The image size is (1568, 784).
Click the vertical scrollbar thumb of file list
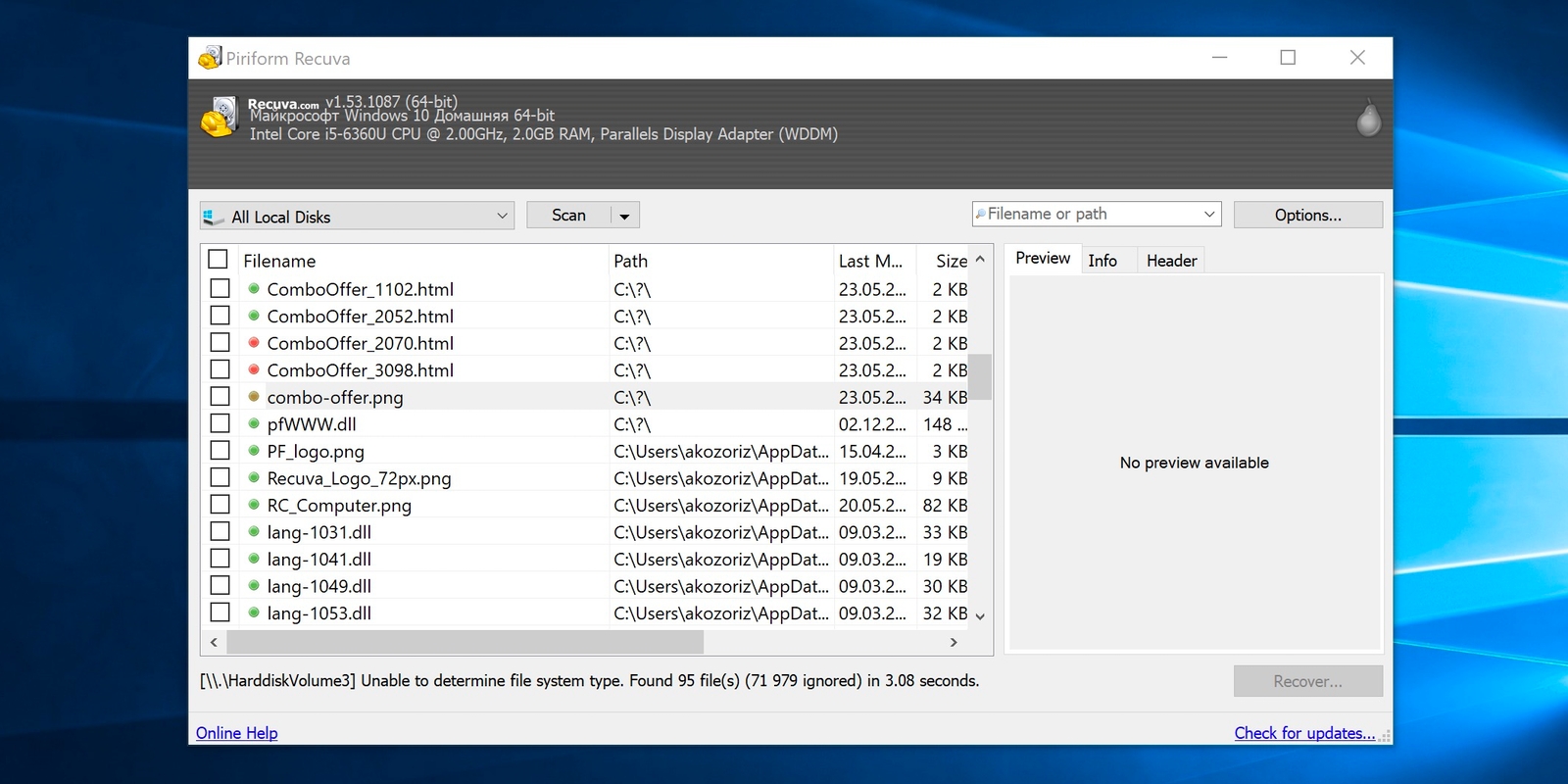pos(980,376)
